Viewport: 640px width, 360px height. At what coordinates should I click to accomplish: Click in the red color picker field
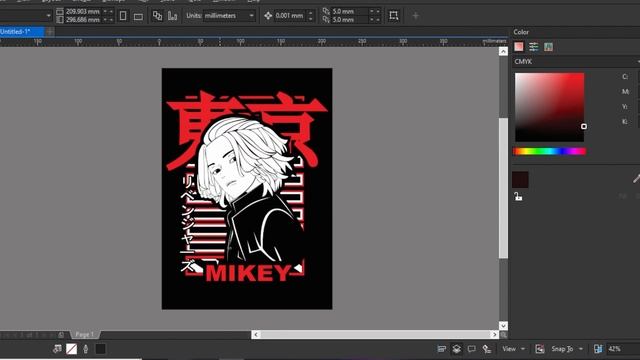pyautogui.click(x=549, y=107)
